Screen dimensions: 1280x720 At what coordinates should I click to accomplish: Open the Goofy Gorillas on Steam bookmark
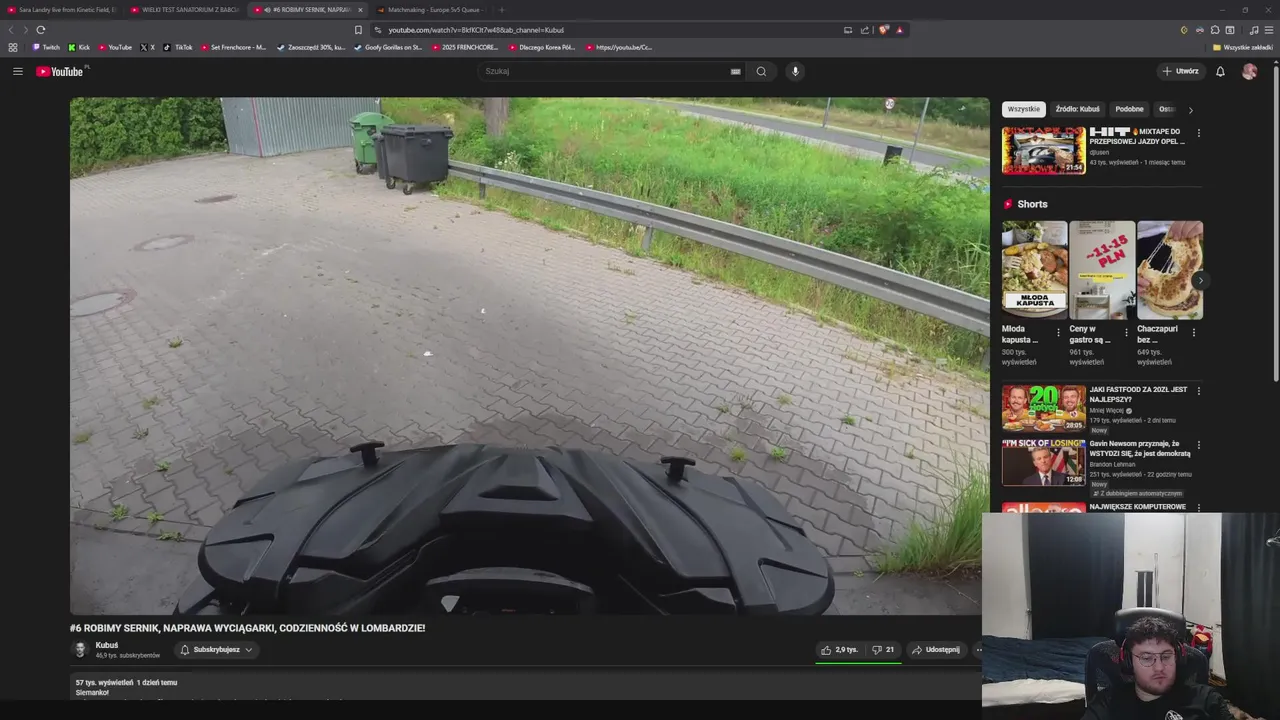tap(388, 47)
